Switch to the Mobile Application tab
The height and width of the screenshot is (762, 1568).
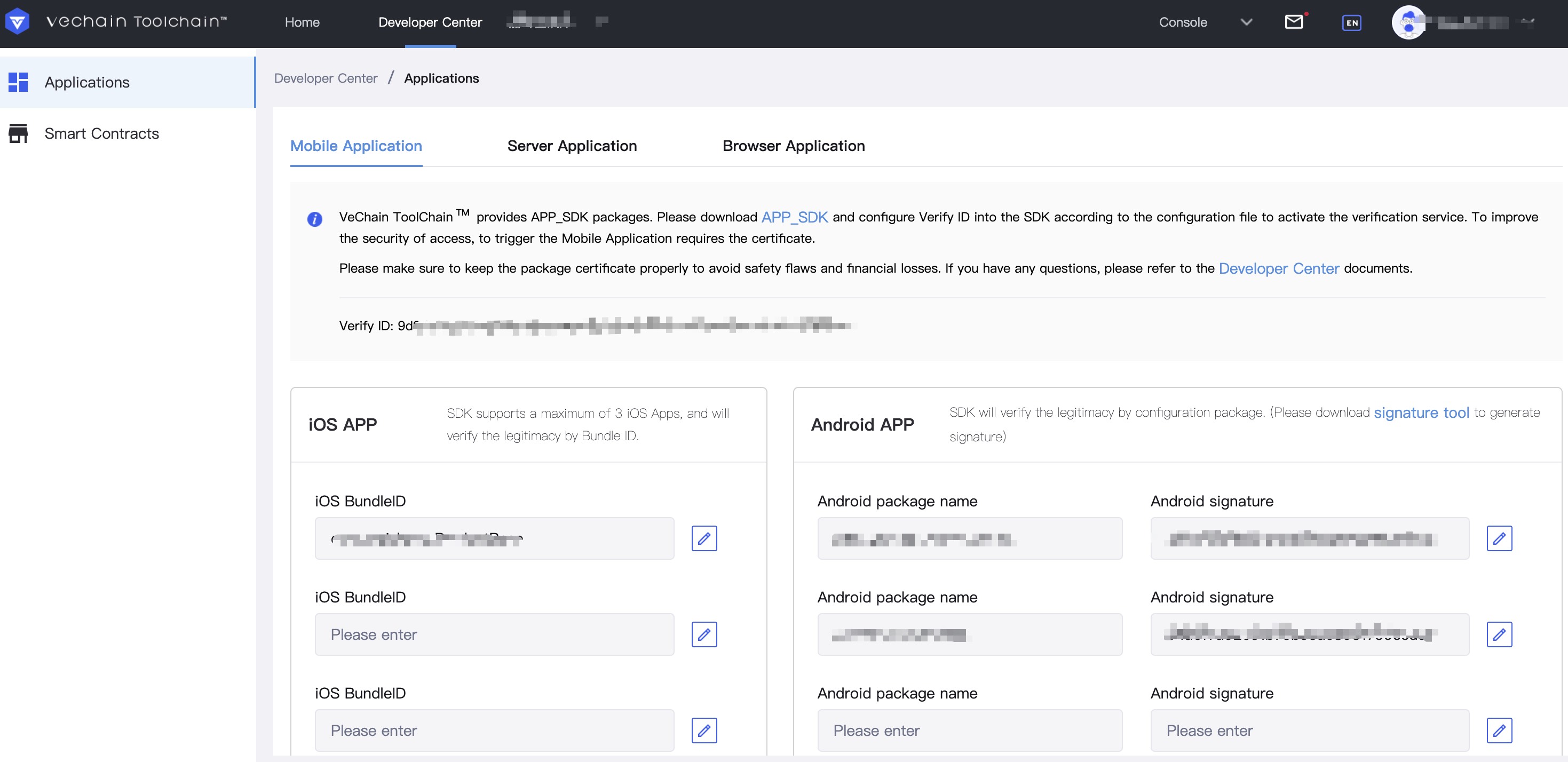click(356, 146)
